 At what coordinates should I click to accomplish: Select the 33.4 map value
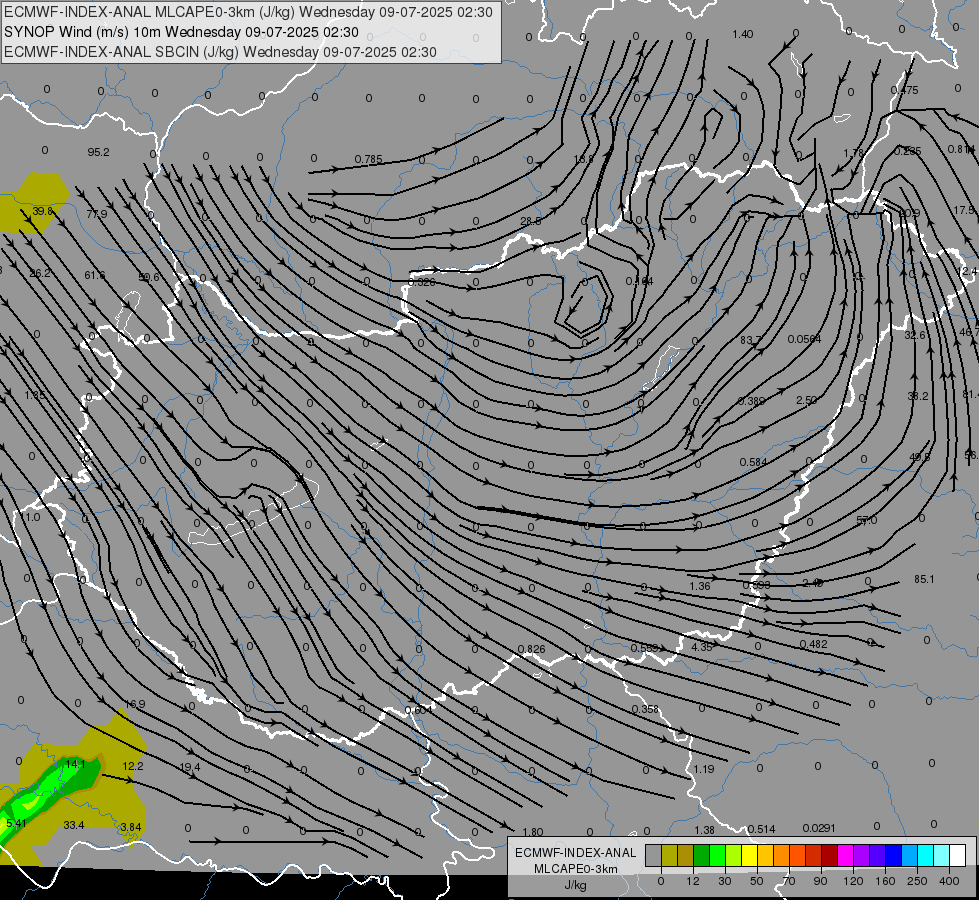click(74, 826)
